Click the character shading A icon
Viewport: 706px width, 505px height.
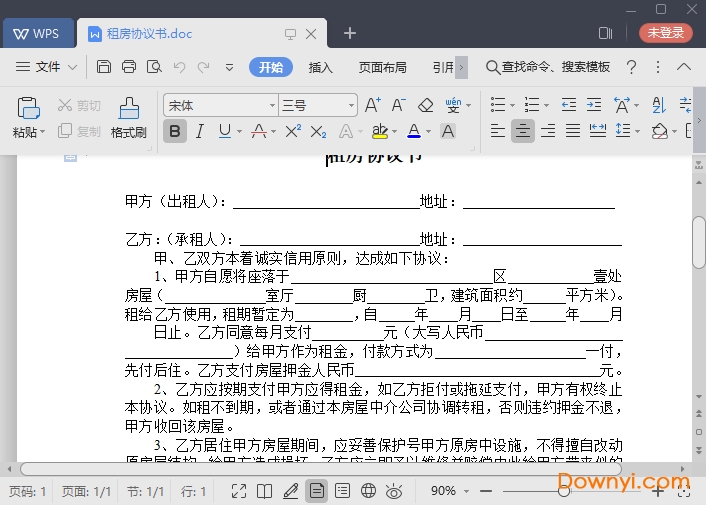click(x=448, y=131)
